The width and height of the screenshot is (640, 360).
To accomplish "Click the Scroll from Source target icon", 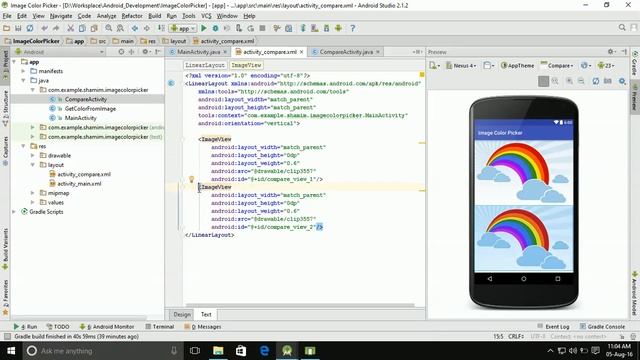I will (121, 52).
